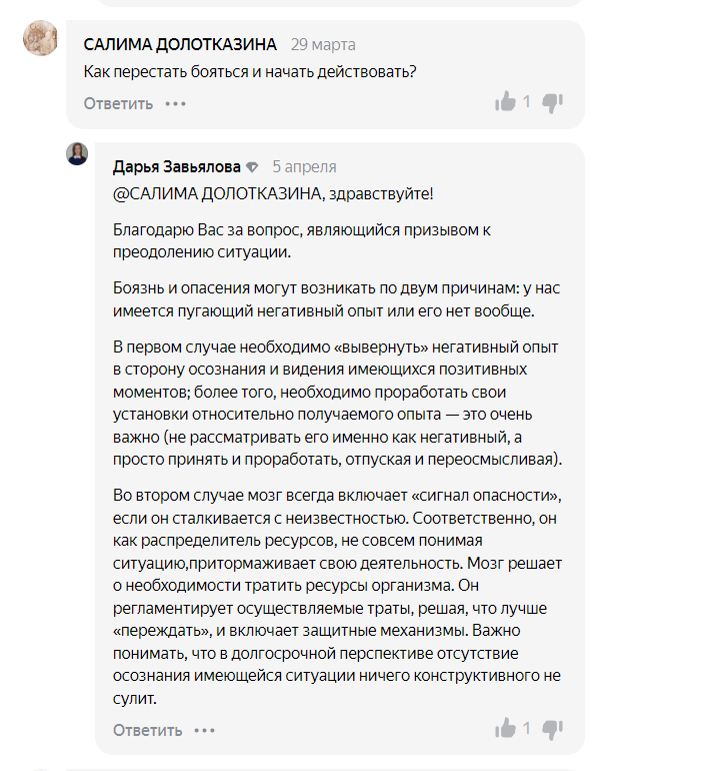
Task: Click the "5 апреля" reply date
Action: [304, 167]
